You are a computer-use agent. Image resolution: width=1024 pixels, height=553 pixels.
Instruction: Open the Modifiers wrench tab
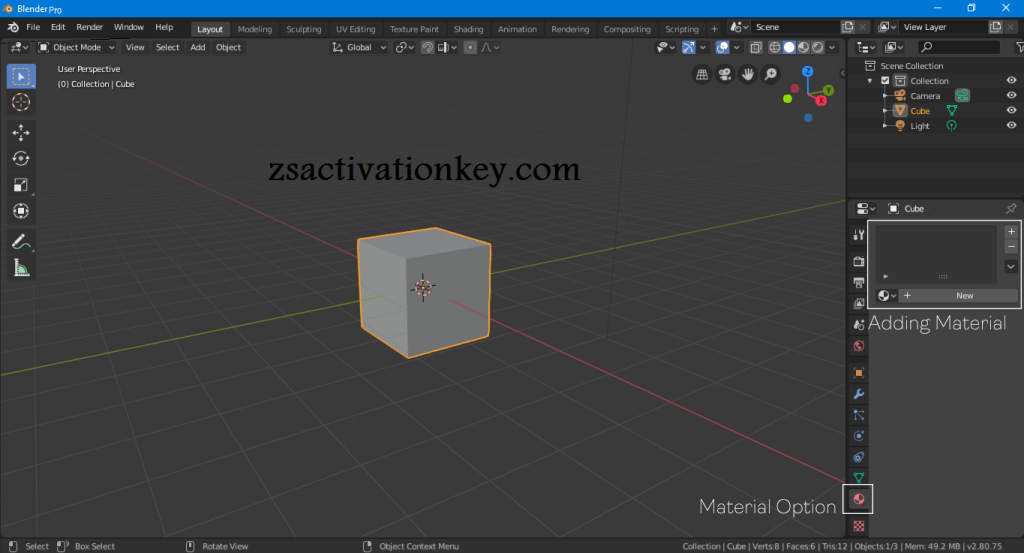point(859,394)
